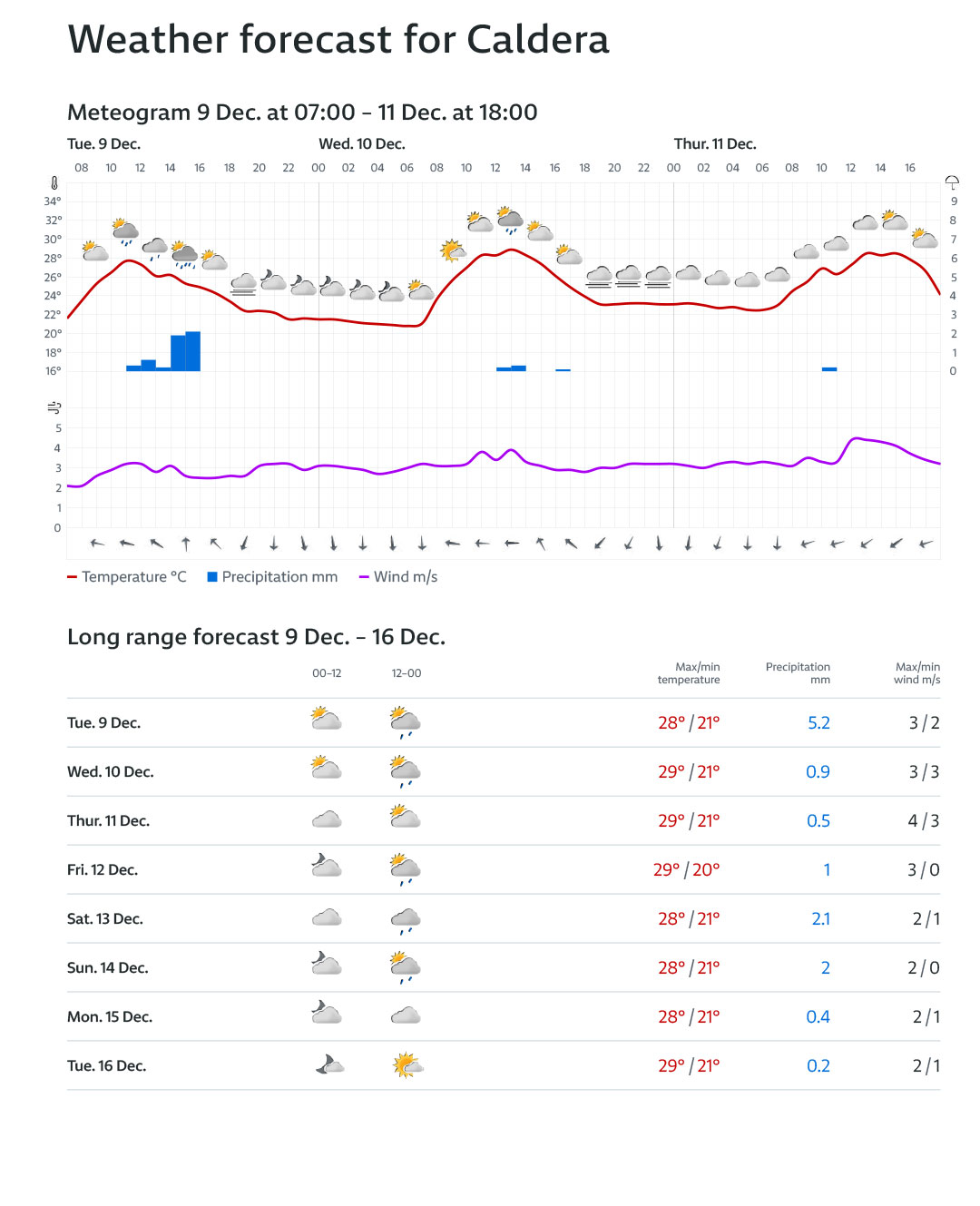Screen dimensions: 980x1206
Task: Click Fri. 12 Dec. night cloud-and-moon icon
Action: [326, 867]
